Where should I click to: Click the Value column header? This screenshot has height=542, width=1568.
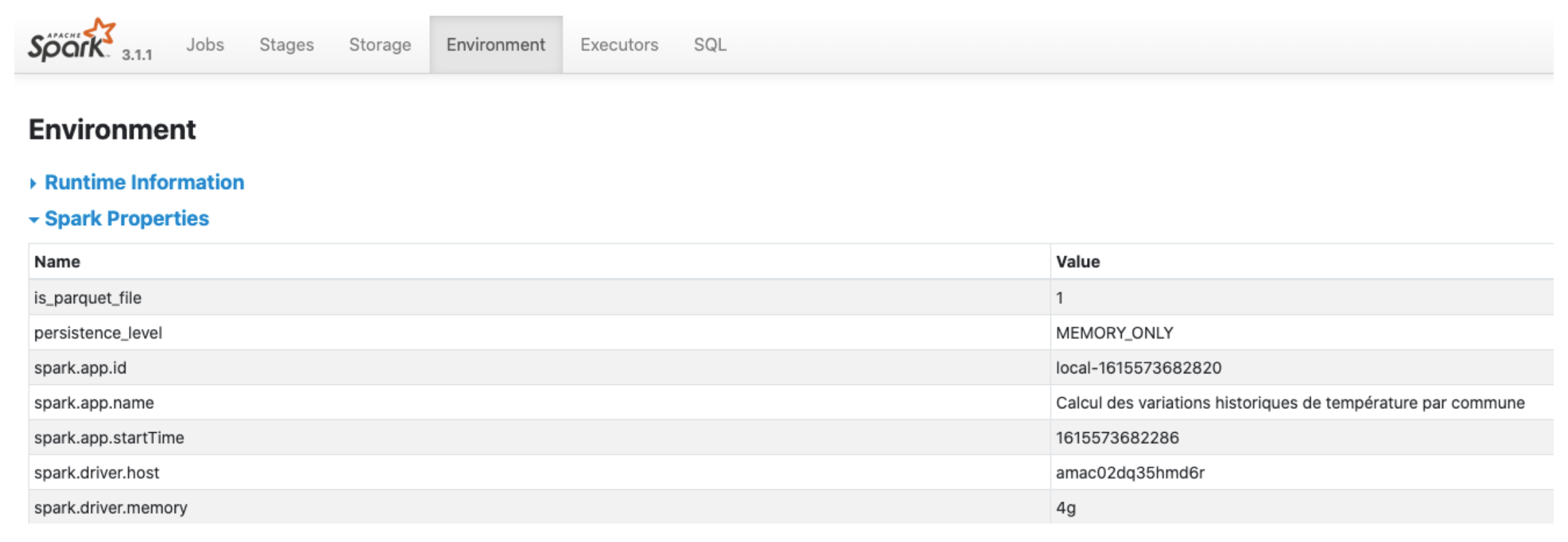click(x=1077, y=262)
